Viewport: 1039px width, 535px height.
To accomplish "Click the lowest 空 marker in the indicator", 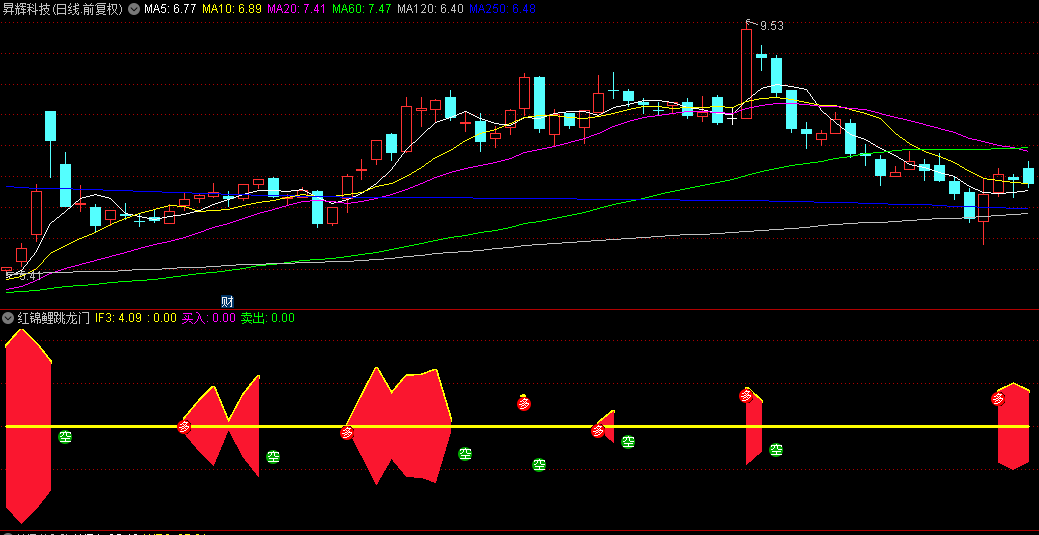I will coord(539,465).
